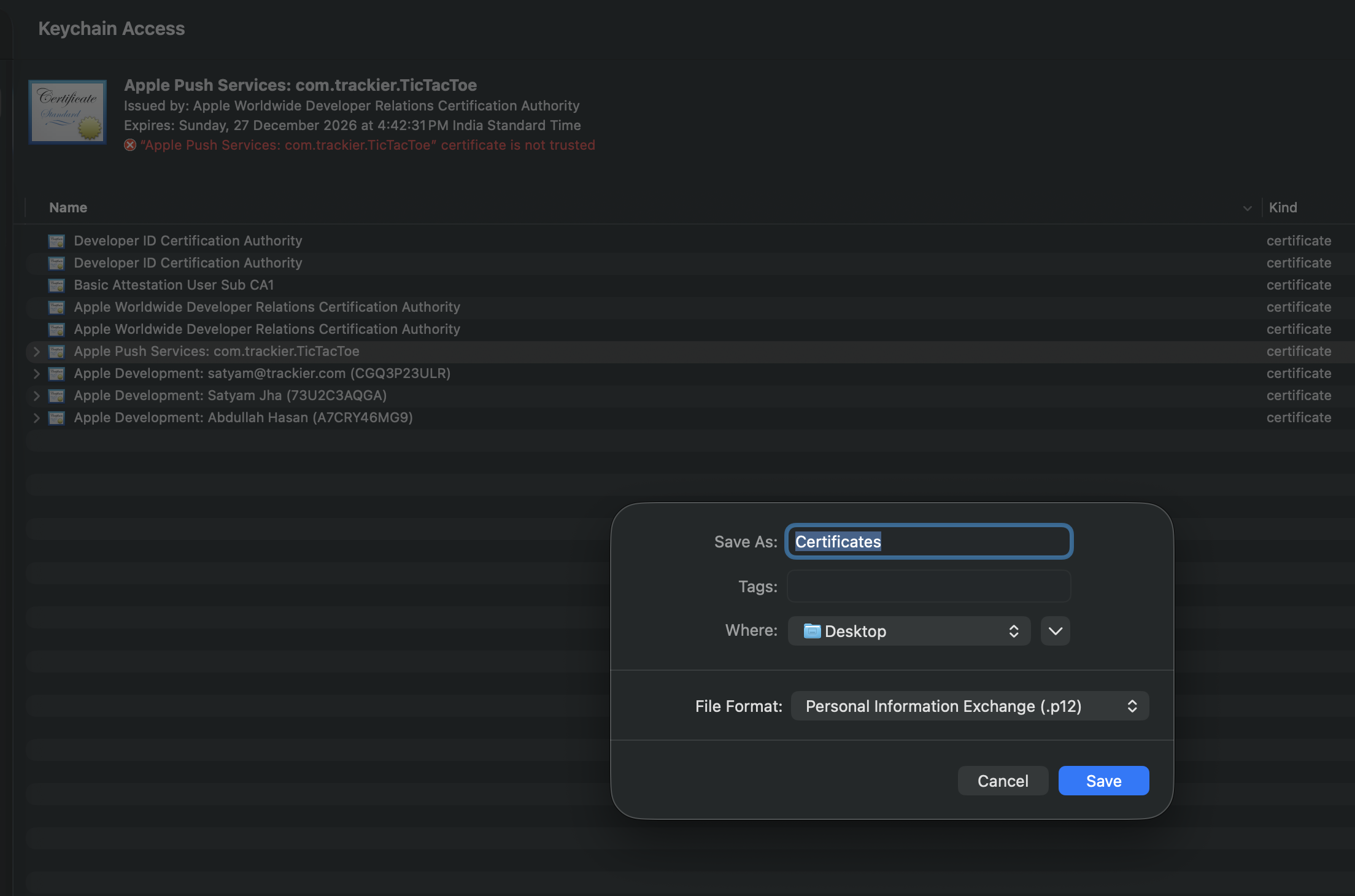The height and width of the screenshot is (896, 1355).
Task: Click the certificate icon beside Developer ID Certification Authority
Action: pyautogui.click(x=56, y=241)
